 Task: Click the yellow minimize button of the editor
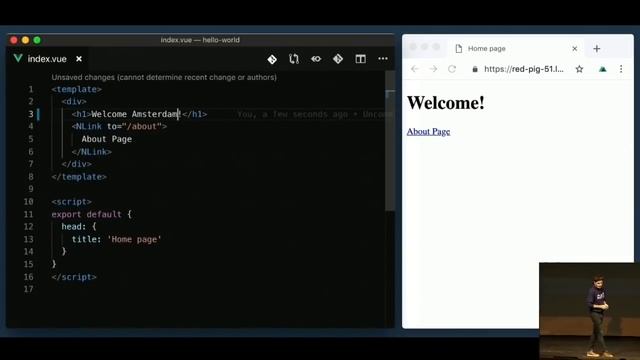click(25, 40)
